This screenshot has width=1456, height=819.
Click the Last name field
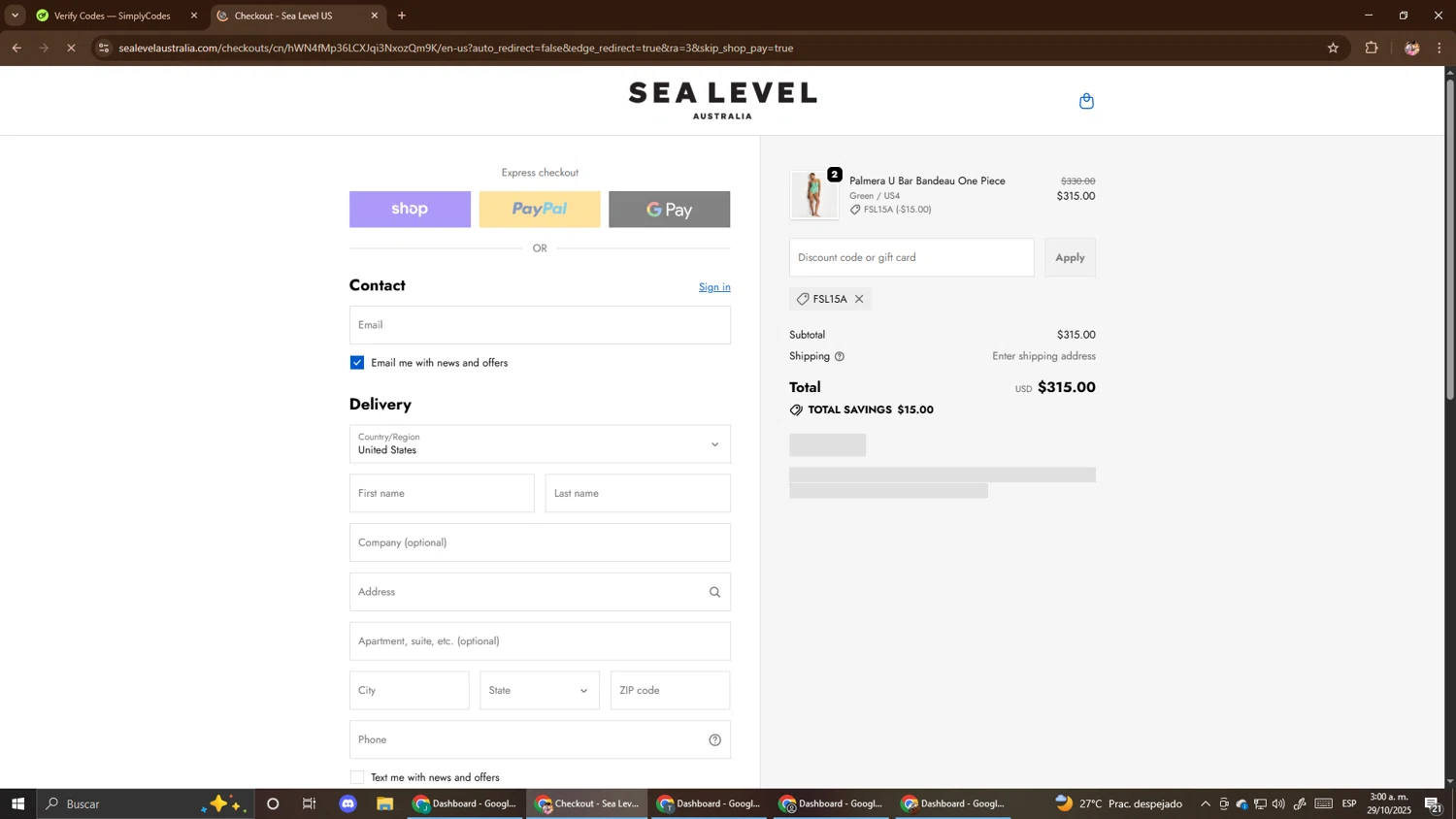tap(638, 494)
